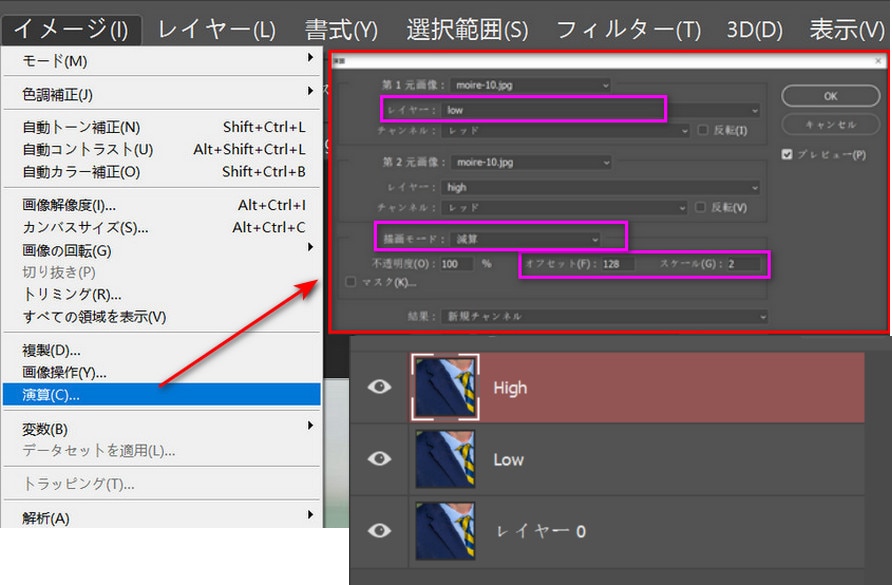The height and width of the screenshot is (585, 892).
Task: Hide the Low layer
Action: 379,459
